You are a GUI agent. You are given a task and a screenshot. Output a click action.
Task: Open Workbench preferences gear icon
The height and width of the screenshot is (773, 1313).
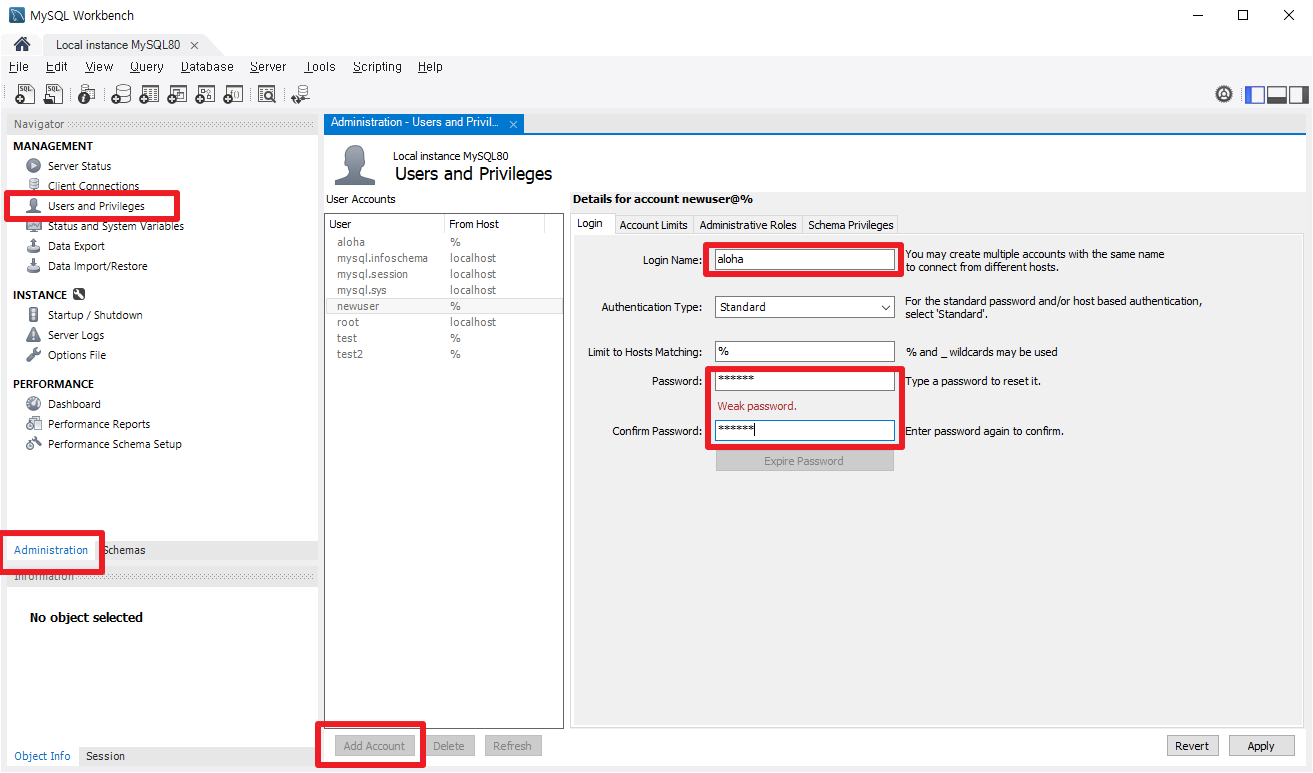[x=1224, y=94]
